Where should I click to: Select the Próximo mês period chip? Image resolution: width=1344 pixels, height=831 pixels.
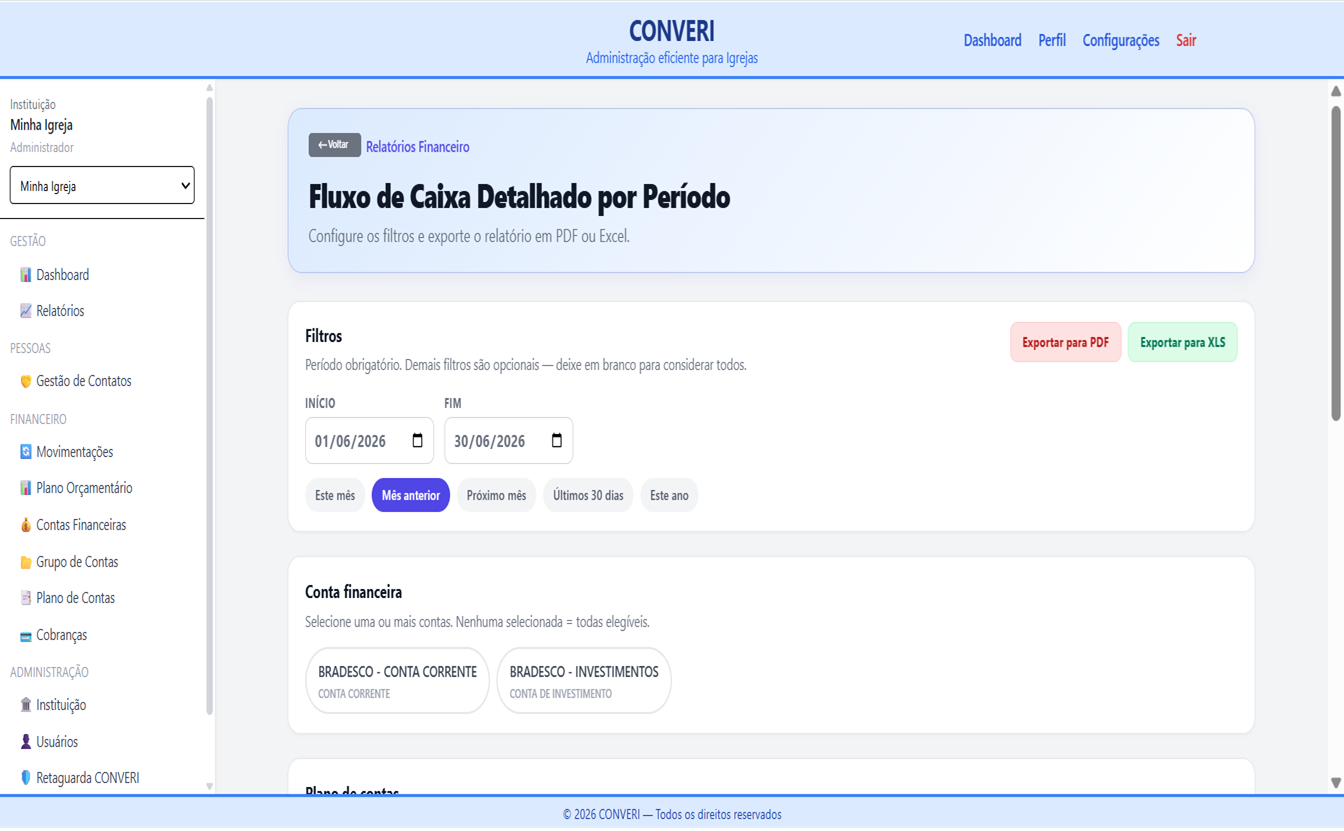tap(496, 495)
